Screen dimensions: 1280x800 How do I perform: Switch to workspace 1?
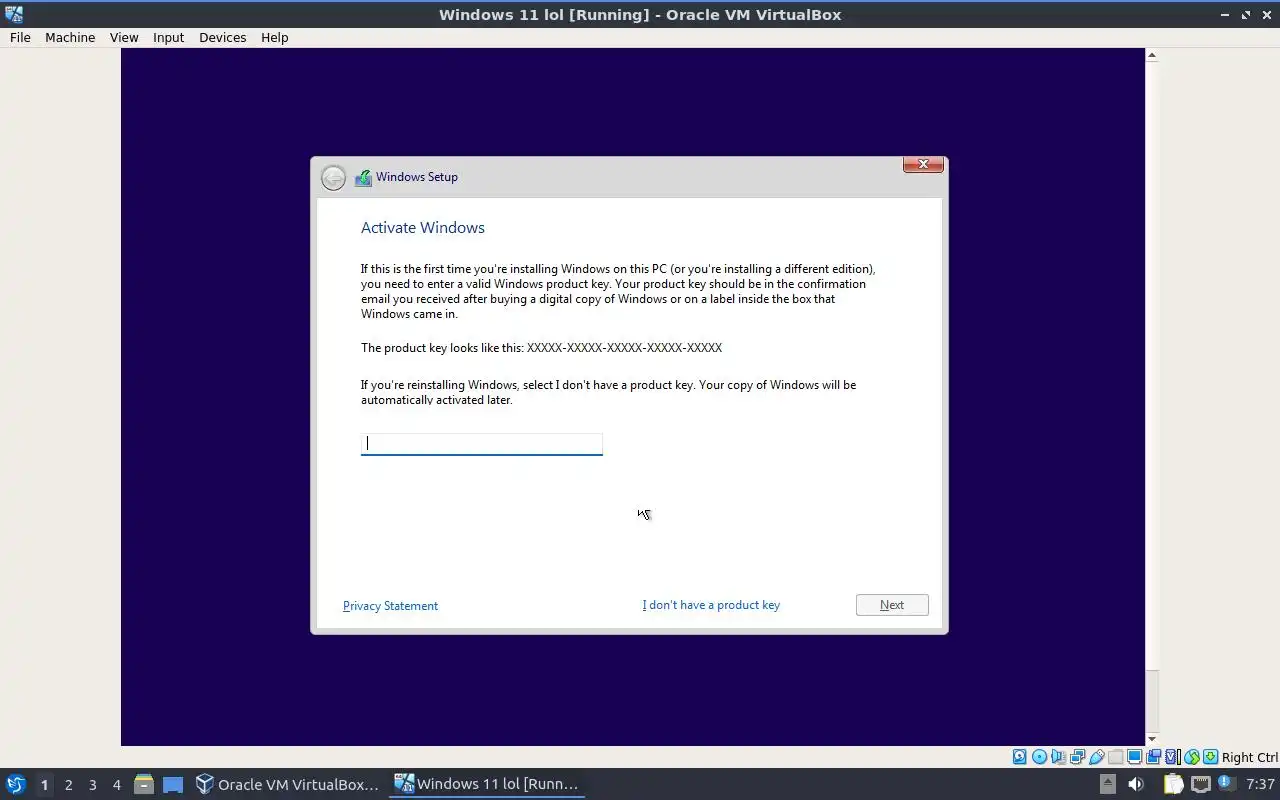[44, 785]
